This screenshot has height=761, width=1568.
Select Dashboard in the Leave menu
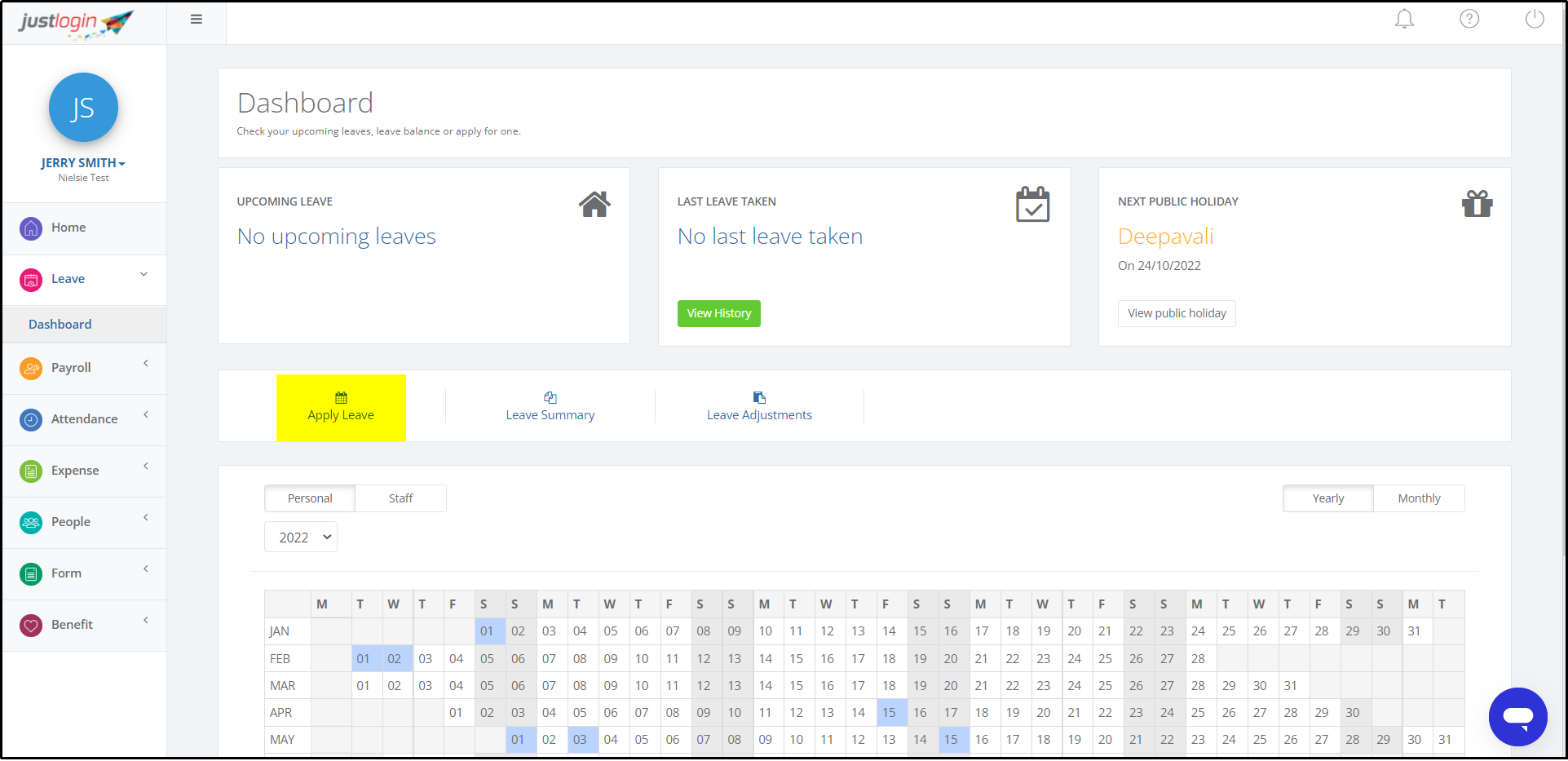click(x=60, y=324)
